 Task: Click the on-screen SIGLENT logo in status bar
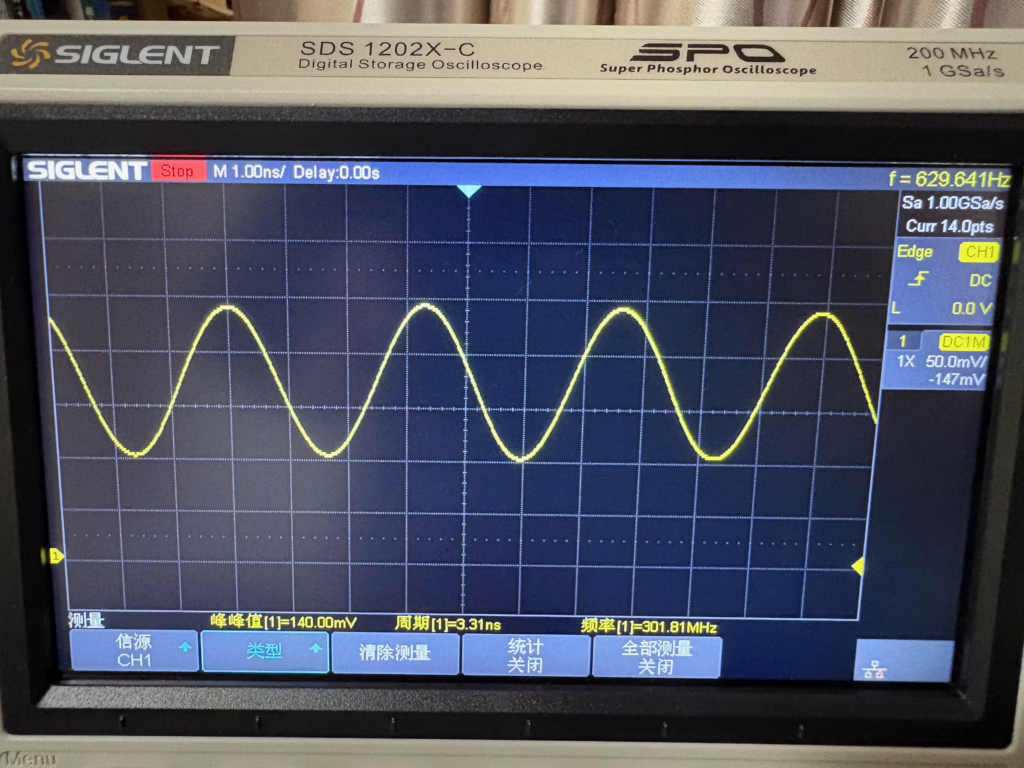(87, 171)
